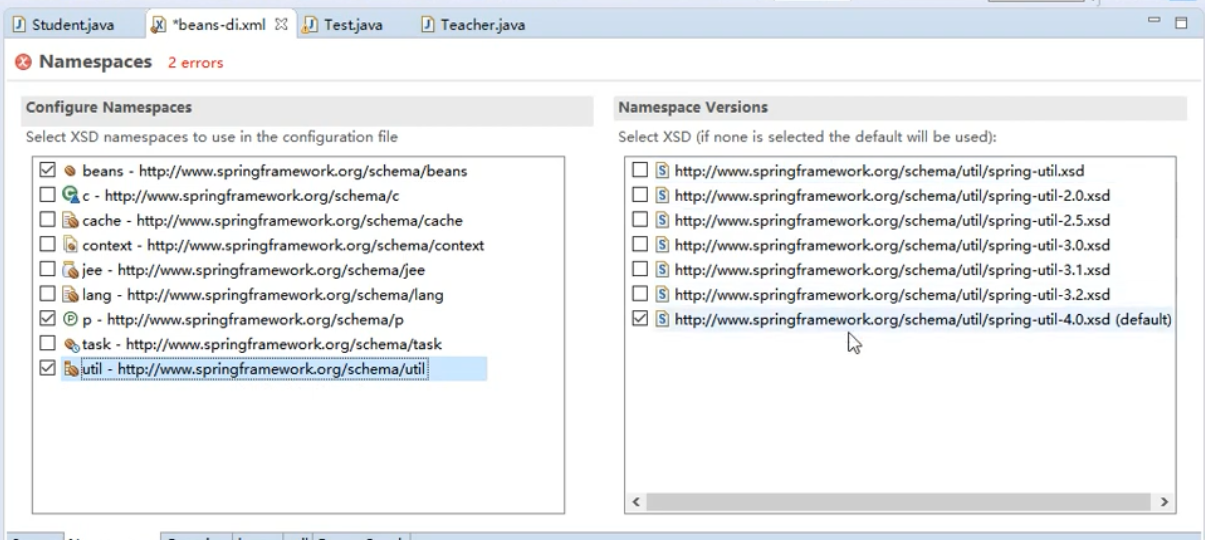Enable the lang namespace checkbox
The width and height of the screenshot is (1205, 540).
pyautogui.click(x=47, y=294)
